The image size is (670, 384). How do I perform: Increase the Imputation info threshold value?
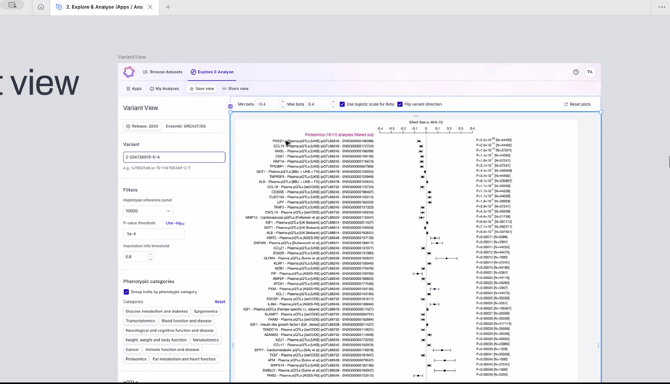(x=150, y=255)
